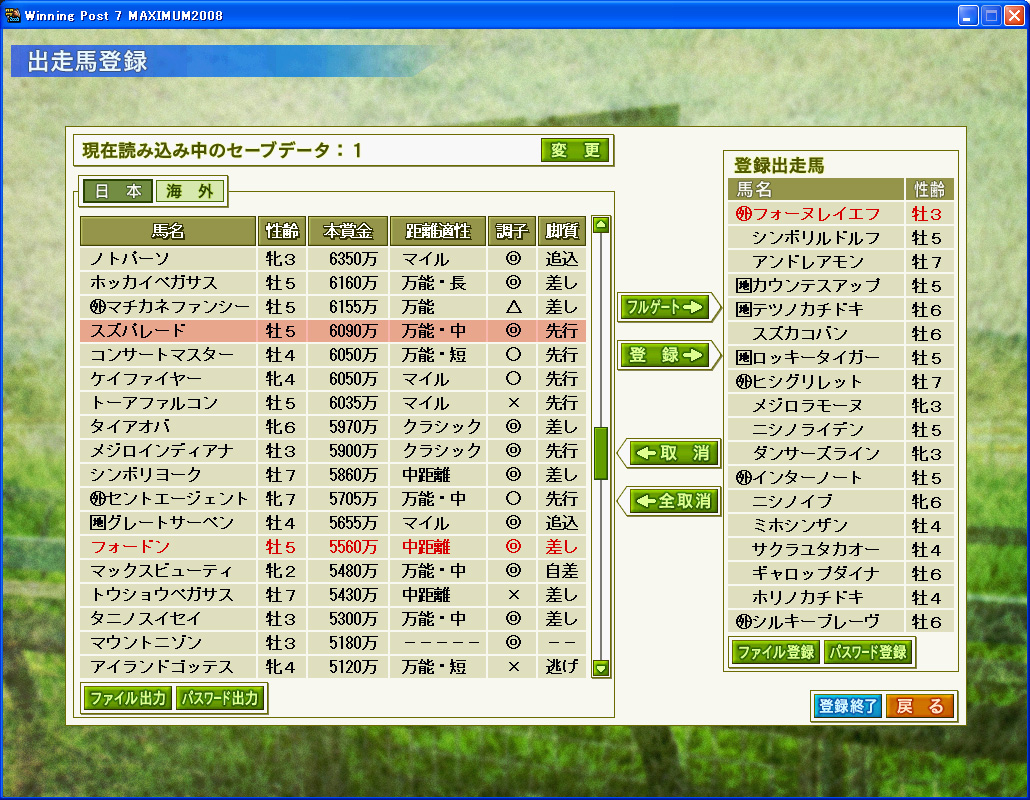Screen dimensions: 1030x800
Task: Click the 性齢 header in left table
Action: [x=282, y=231]
